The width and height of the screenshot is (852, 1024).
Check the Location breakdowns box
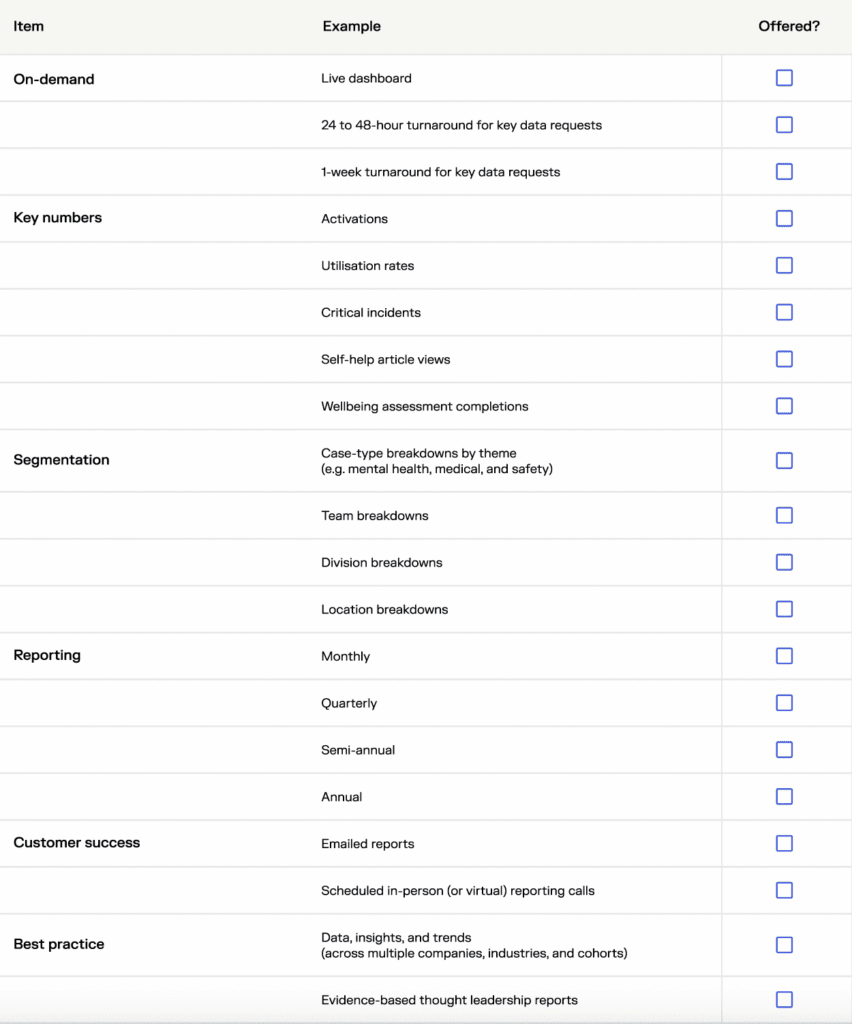[784, 609]
